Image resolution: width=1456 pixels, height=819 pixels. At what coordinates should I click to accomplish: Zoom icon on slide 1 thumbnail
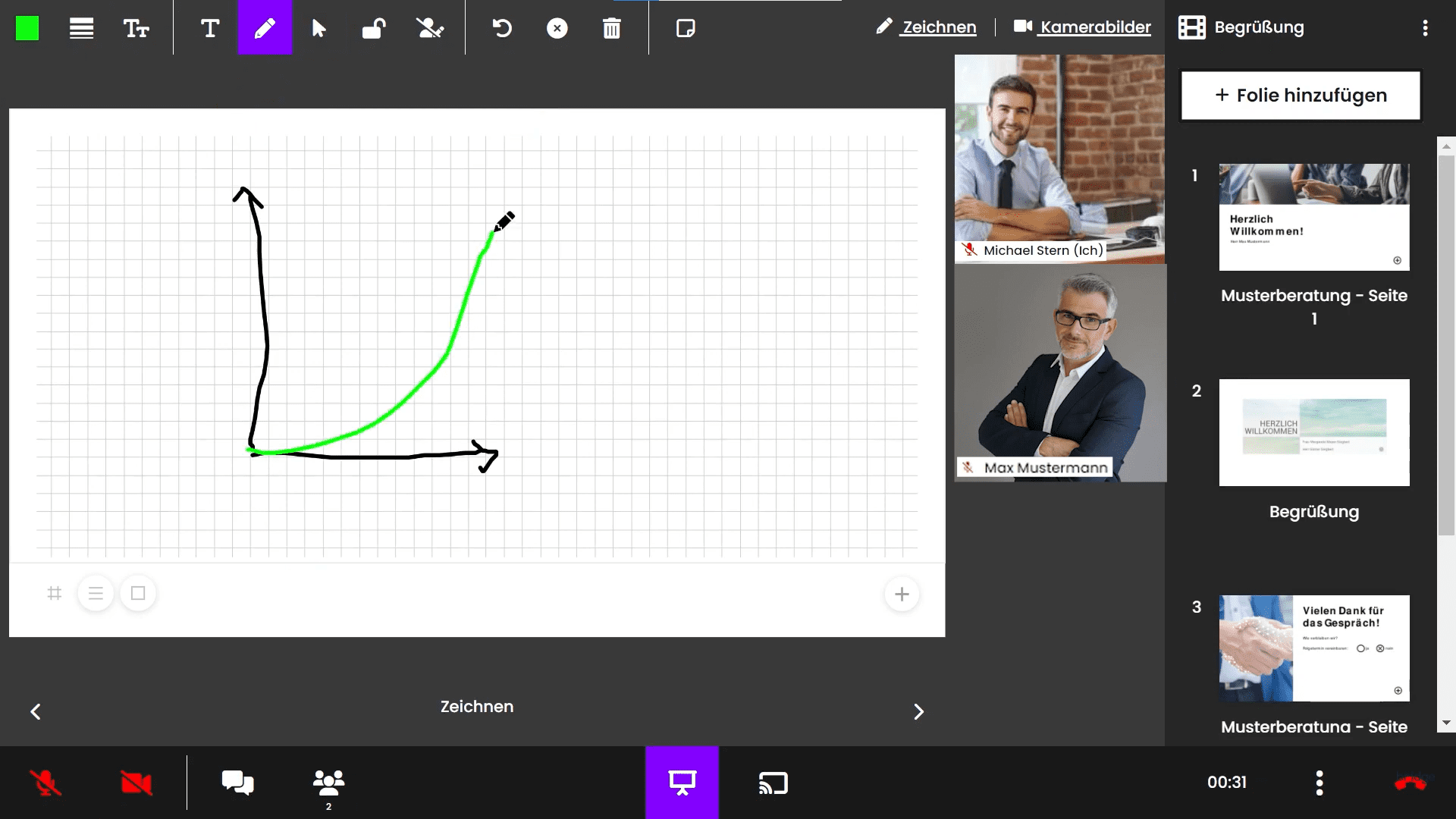[x=1398, y=260]
